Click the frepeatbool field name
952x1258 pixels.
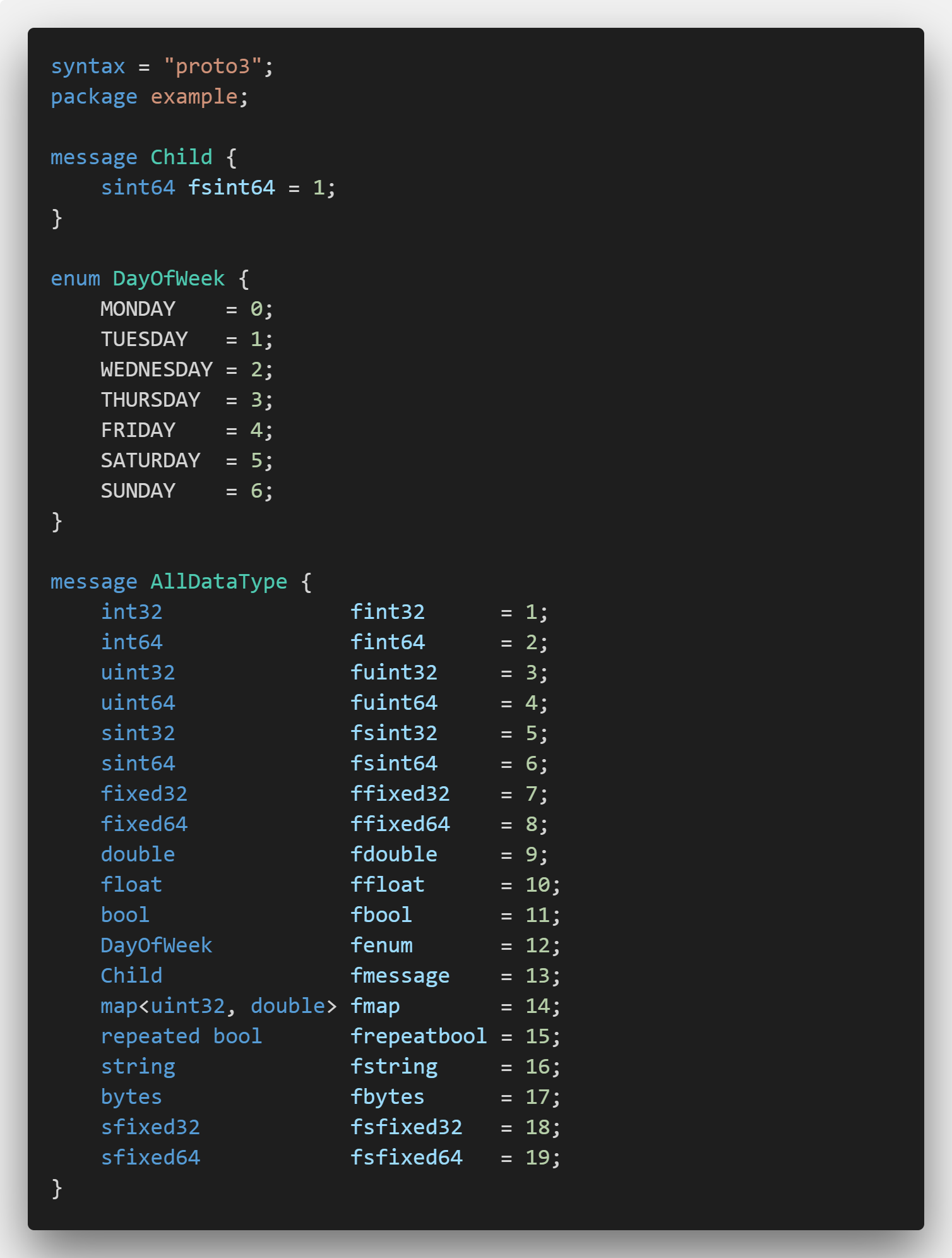pyautogui.click(x=419, y=1036)
